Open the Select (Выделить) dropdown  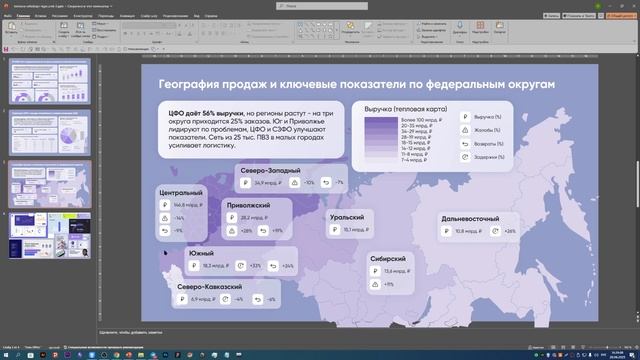tap(427, 36)
